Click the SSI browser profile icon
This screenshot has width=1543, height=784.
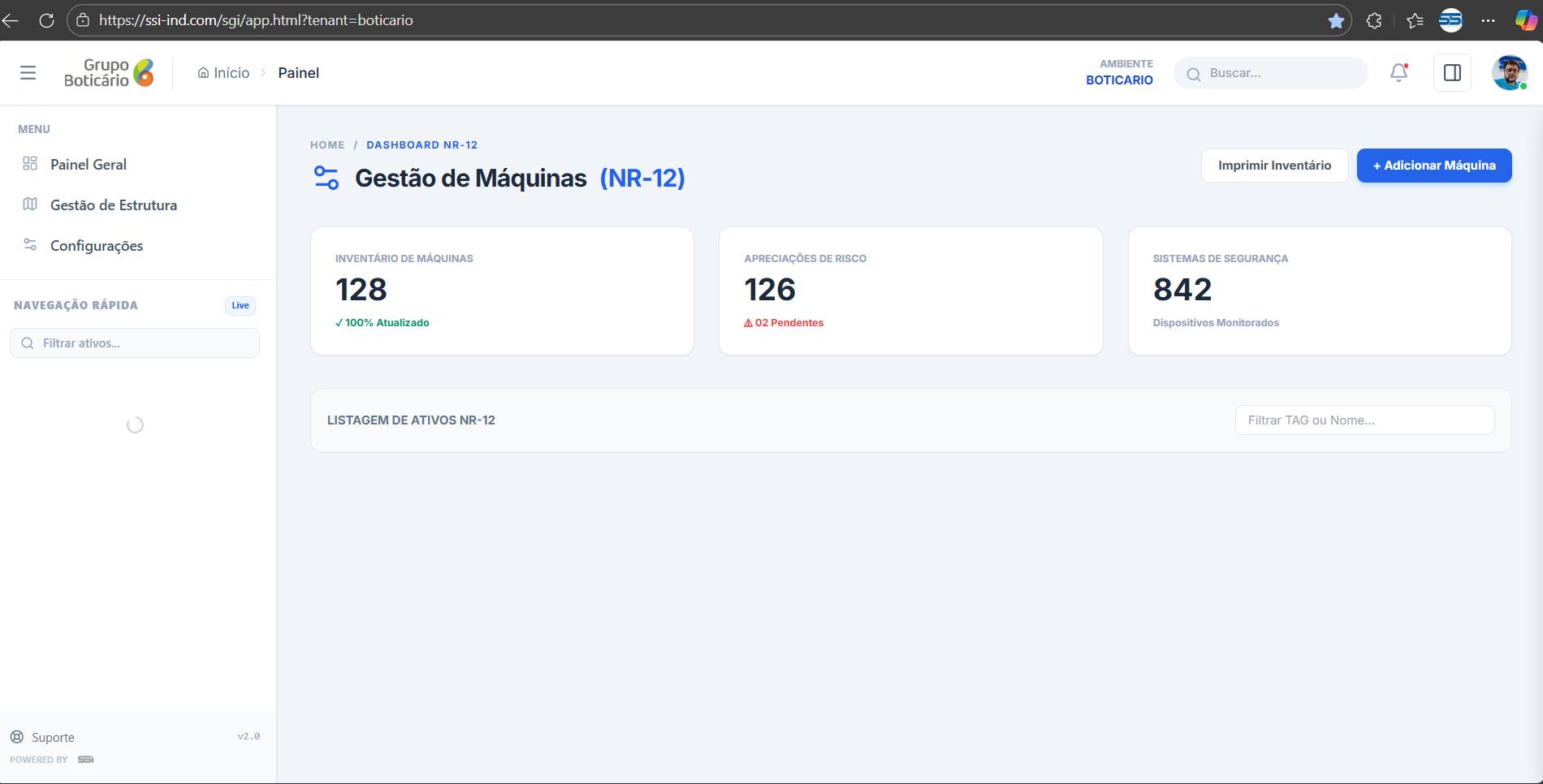[x=1450, y=20]
